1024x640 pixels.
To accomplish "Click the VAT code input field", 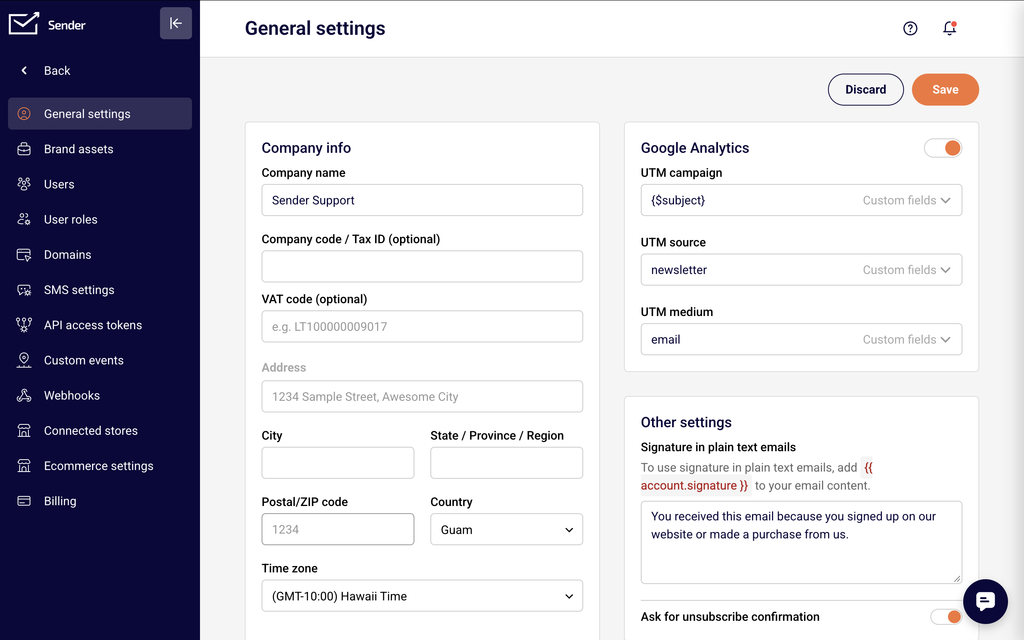I will click(423, 327).
